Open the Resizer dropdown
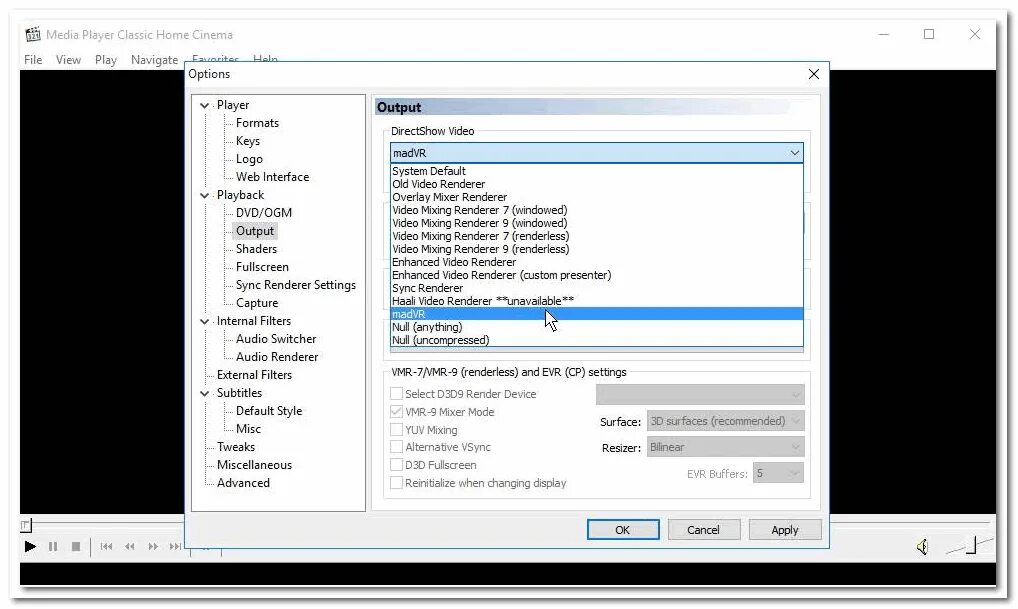 tap(725, 447)
